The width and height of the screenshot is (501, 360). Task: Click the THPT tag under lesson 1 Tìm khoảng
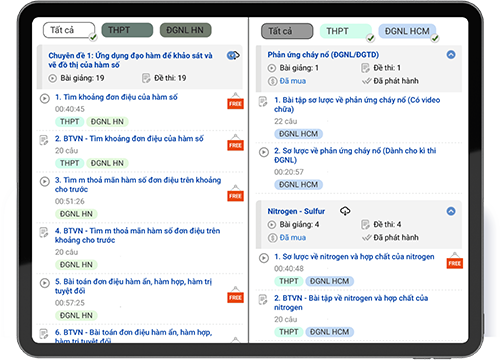[69, 122]
